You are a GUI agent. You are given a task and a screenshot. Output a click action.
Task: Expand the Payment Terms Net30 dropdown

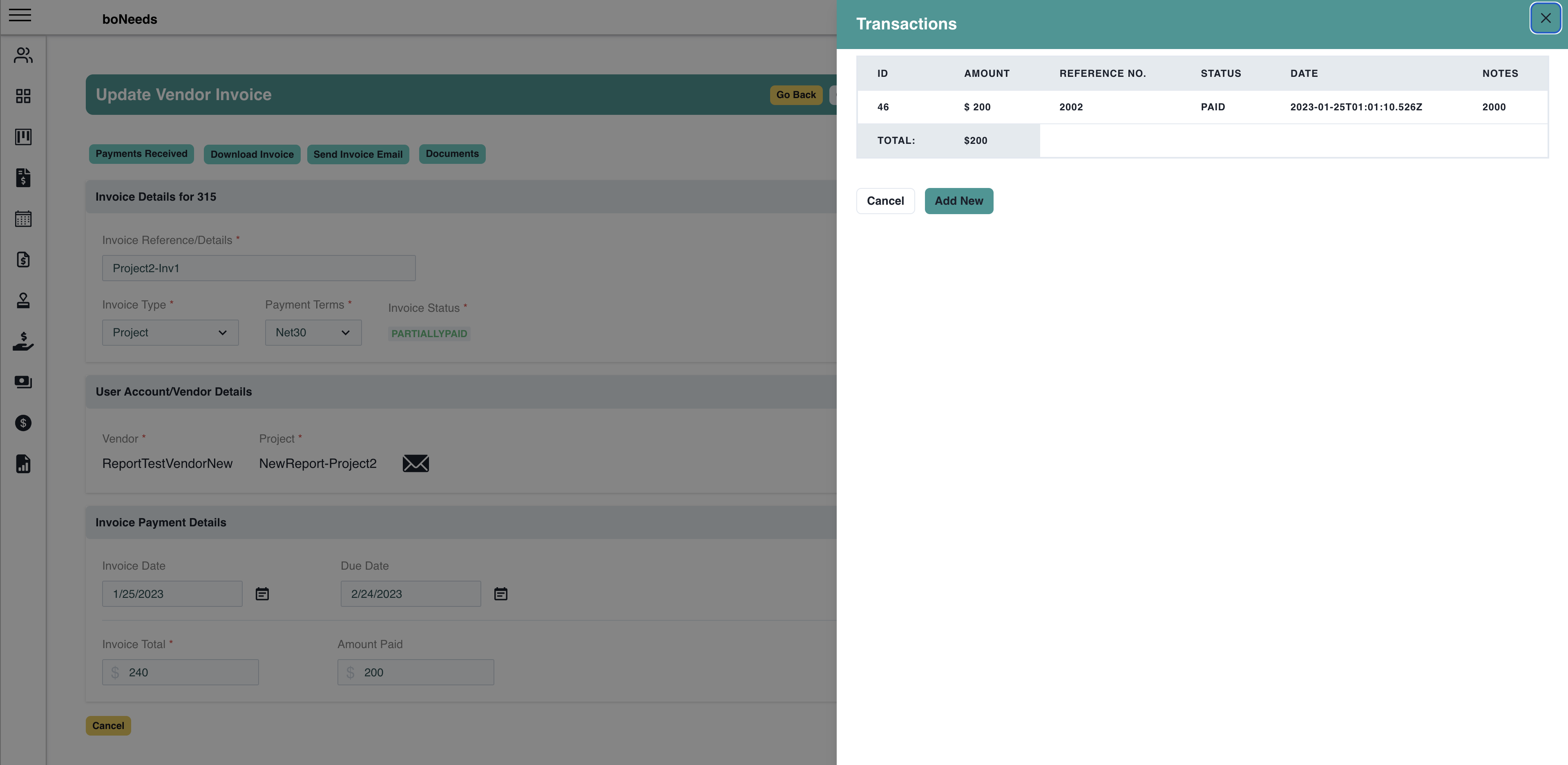[313, 333]
